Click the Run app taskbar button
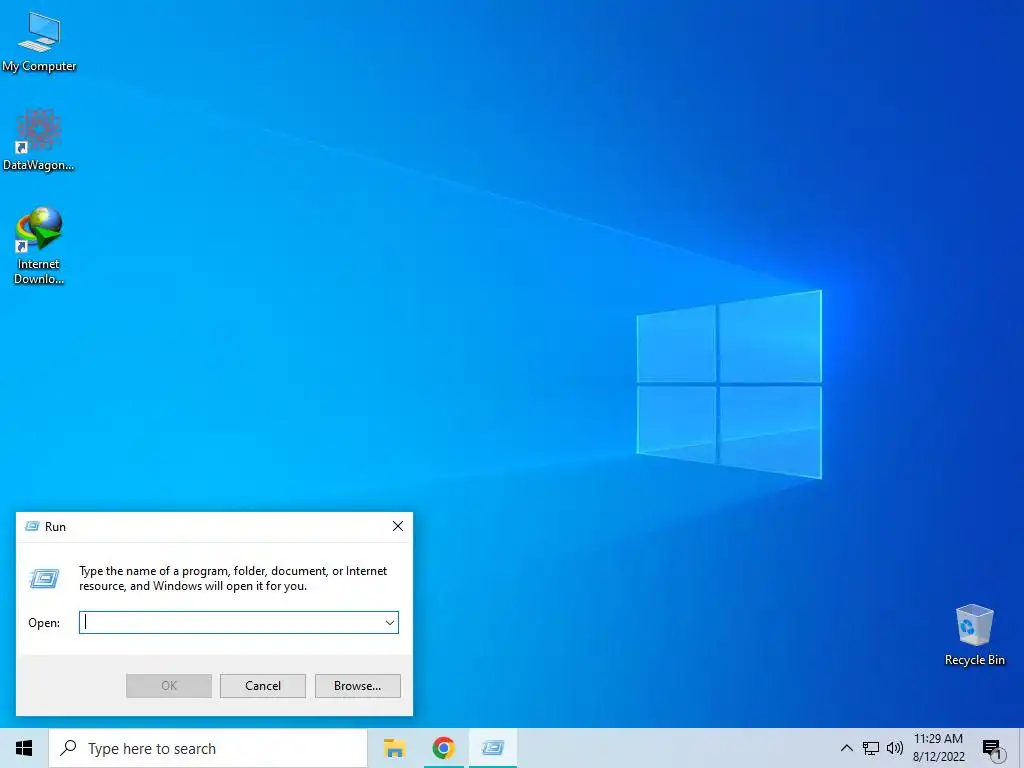This screenshot has width=1024, height=768. coord(493,748)
